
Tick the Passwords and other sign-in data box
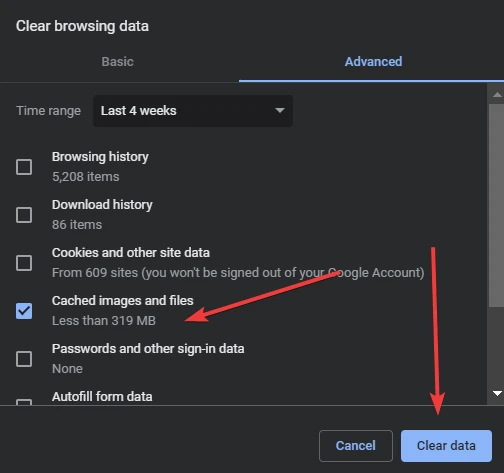pyautogui.click(x=24, y=359)
